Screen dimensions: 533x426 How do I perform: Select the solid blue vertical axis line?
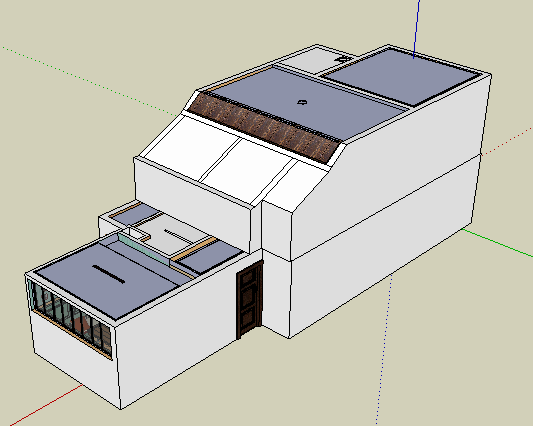tap(416, 29)
